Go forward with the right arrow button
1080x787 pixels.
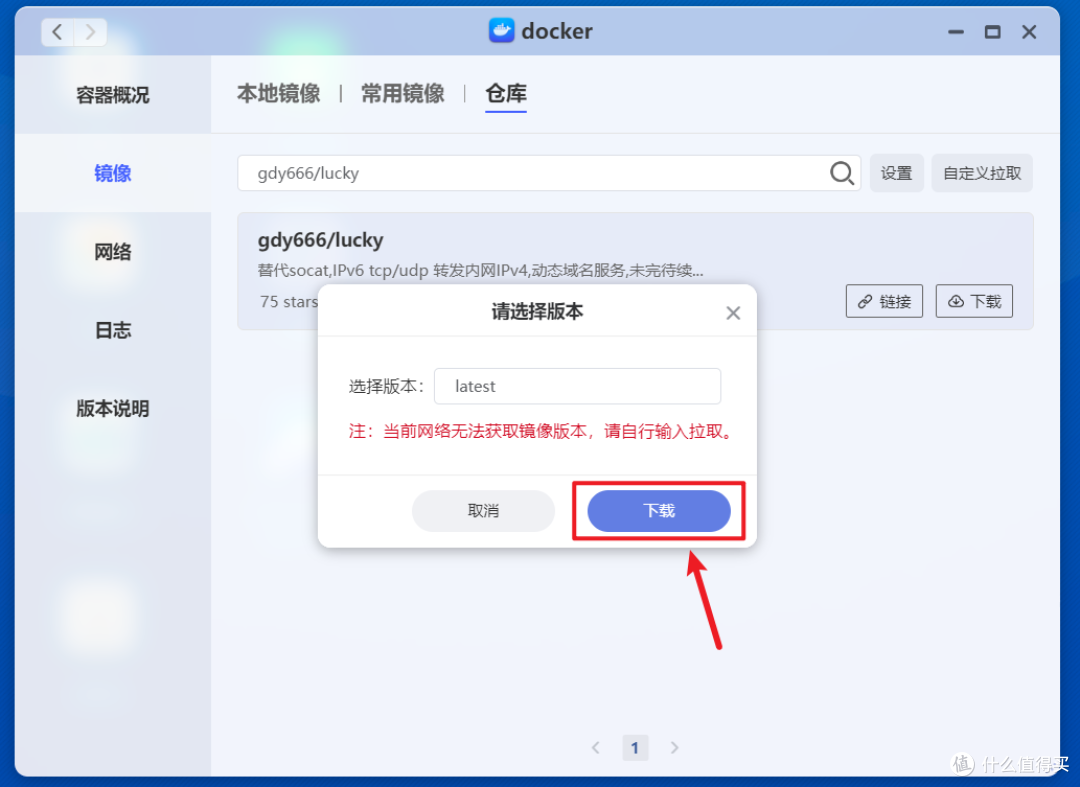tap(90, 32)
